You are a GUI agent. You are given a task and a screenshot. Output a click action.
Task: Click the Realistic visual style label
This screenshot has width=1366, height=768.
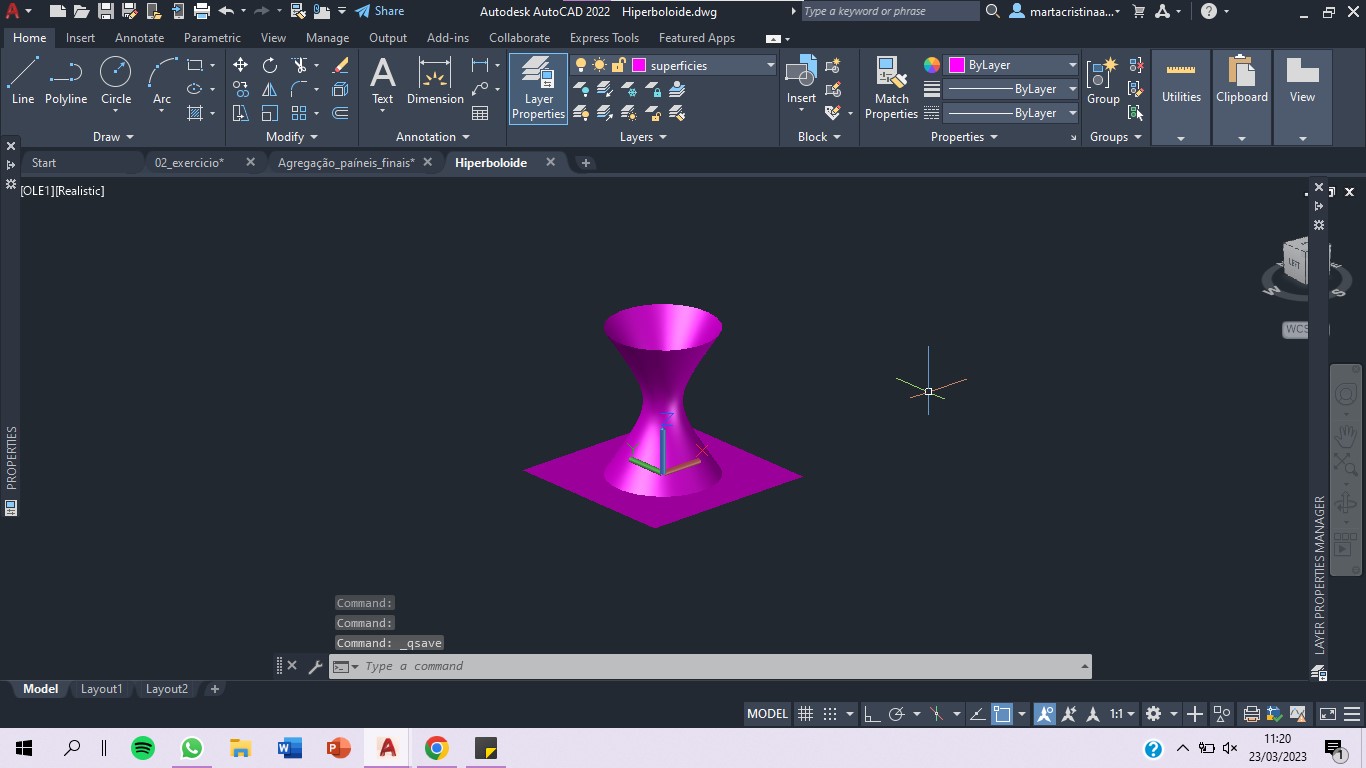(x=80, y=190)
